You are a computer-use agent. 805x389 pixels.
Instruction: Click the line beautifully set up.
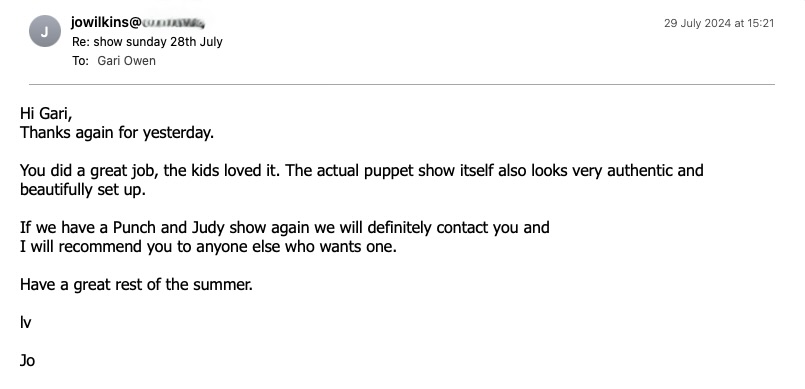[83, 189]
